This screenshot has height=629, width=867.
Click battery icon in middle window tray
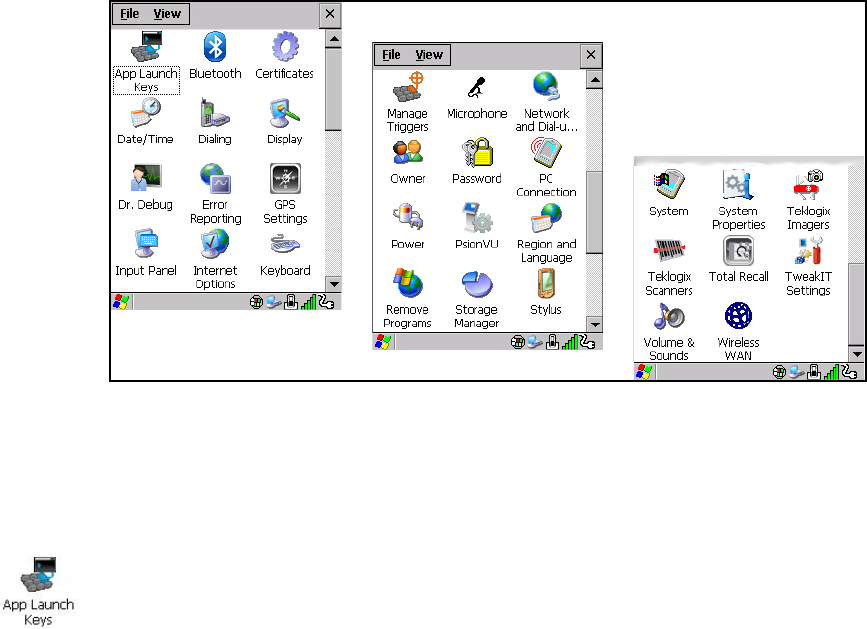click(552, 343)
